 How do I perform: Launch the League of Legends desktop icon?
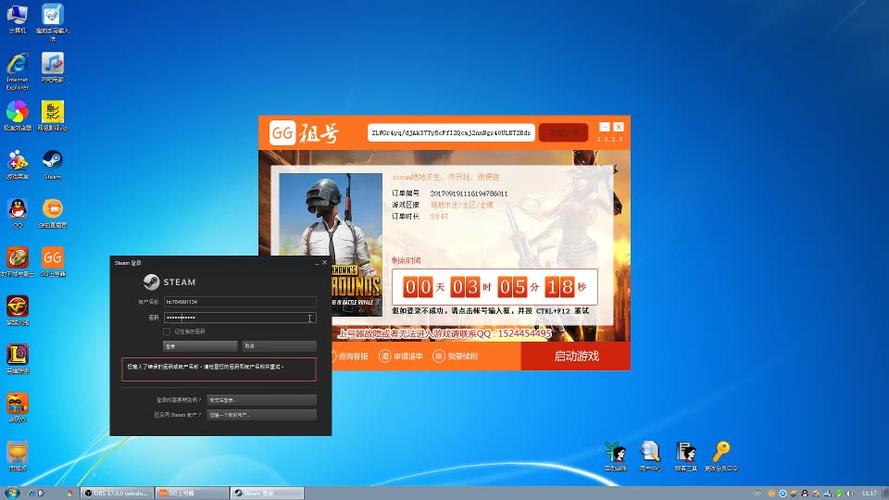click(18, 359)
